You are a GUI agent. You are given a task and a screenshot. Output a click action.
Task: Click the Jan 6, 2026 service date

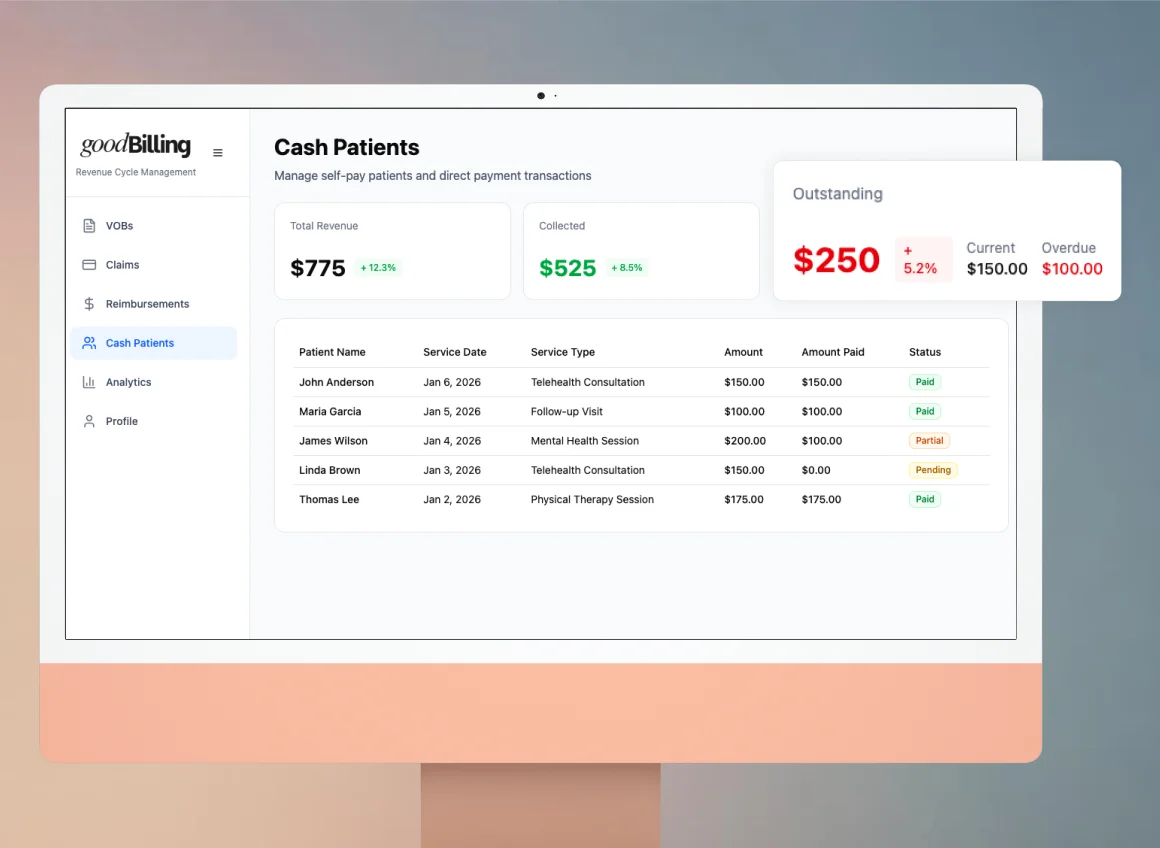[452, 383]
